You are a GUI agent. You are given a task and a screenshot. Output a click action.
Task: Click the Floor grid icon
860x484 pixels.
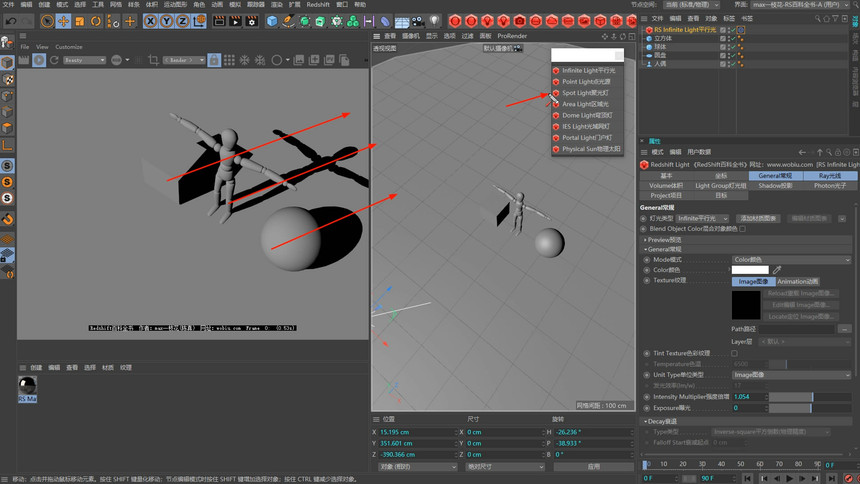[x=401, y=21]
